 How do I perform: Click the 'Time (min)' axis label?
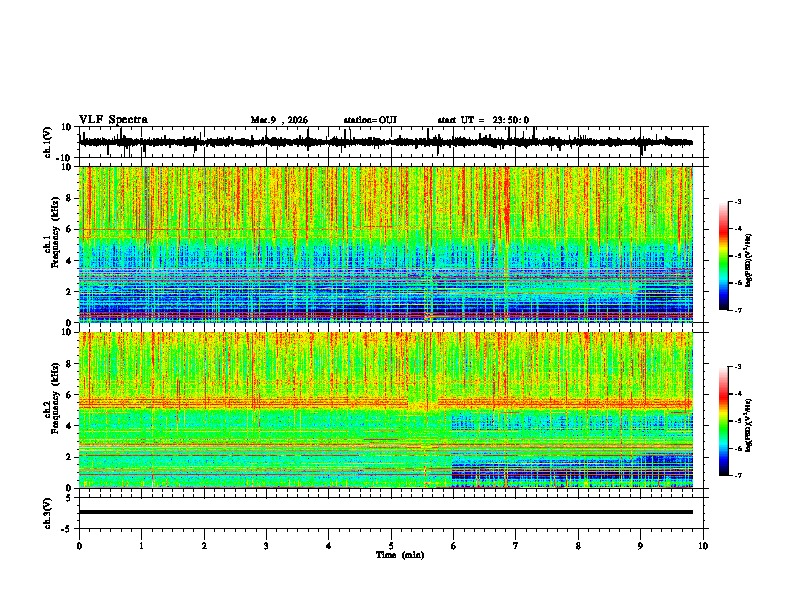point(400,555)
